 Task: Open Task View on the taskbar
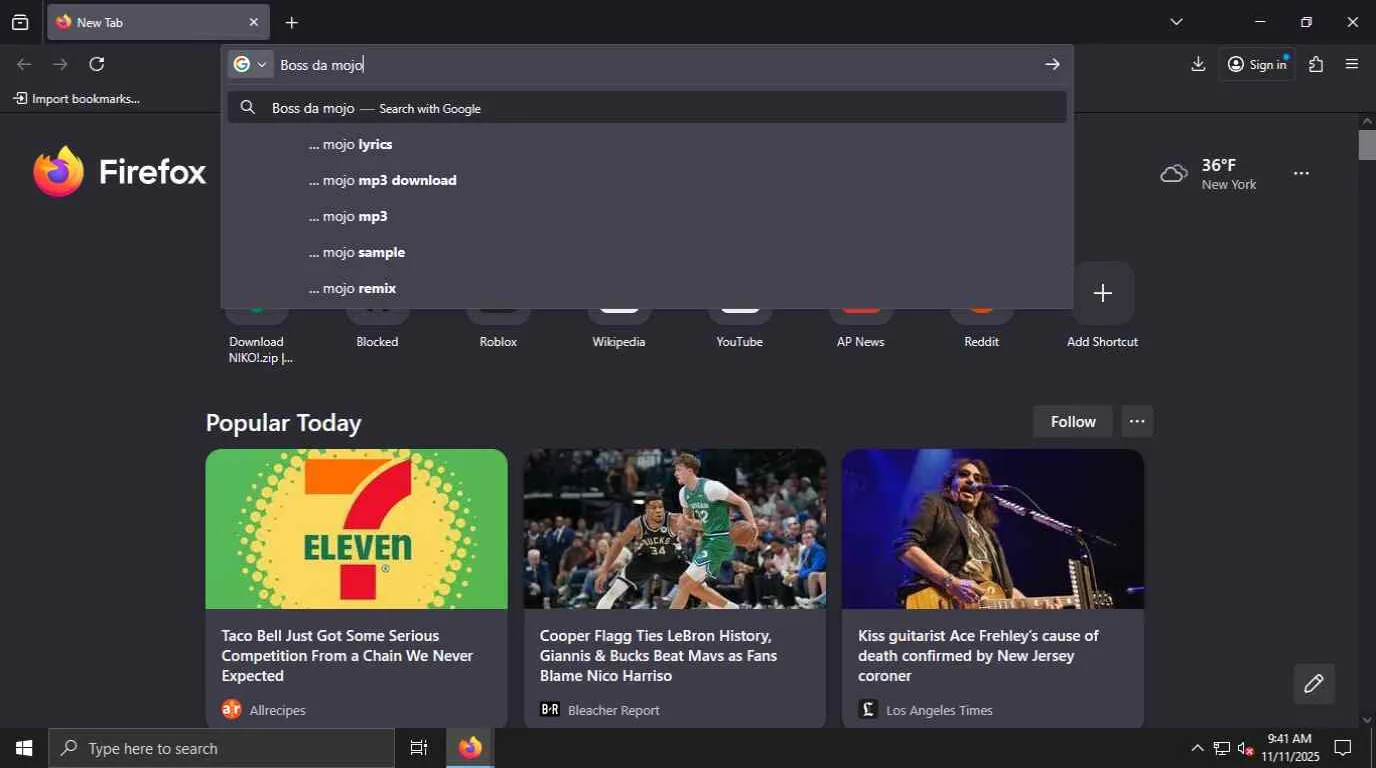(x=419, y=748)
